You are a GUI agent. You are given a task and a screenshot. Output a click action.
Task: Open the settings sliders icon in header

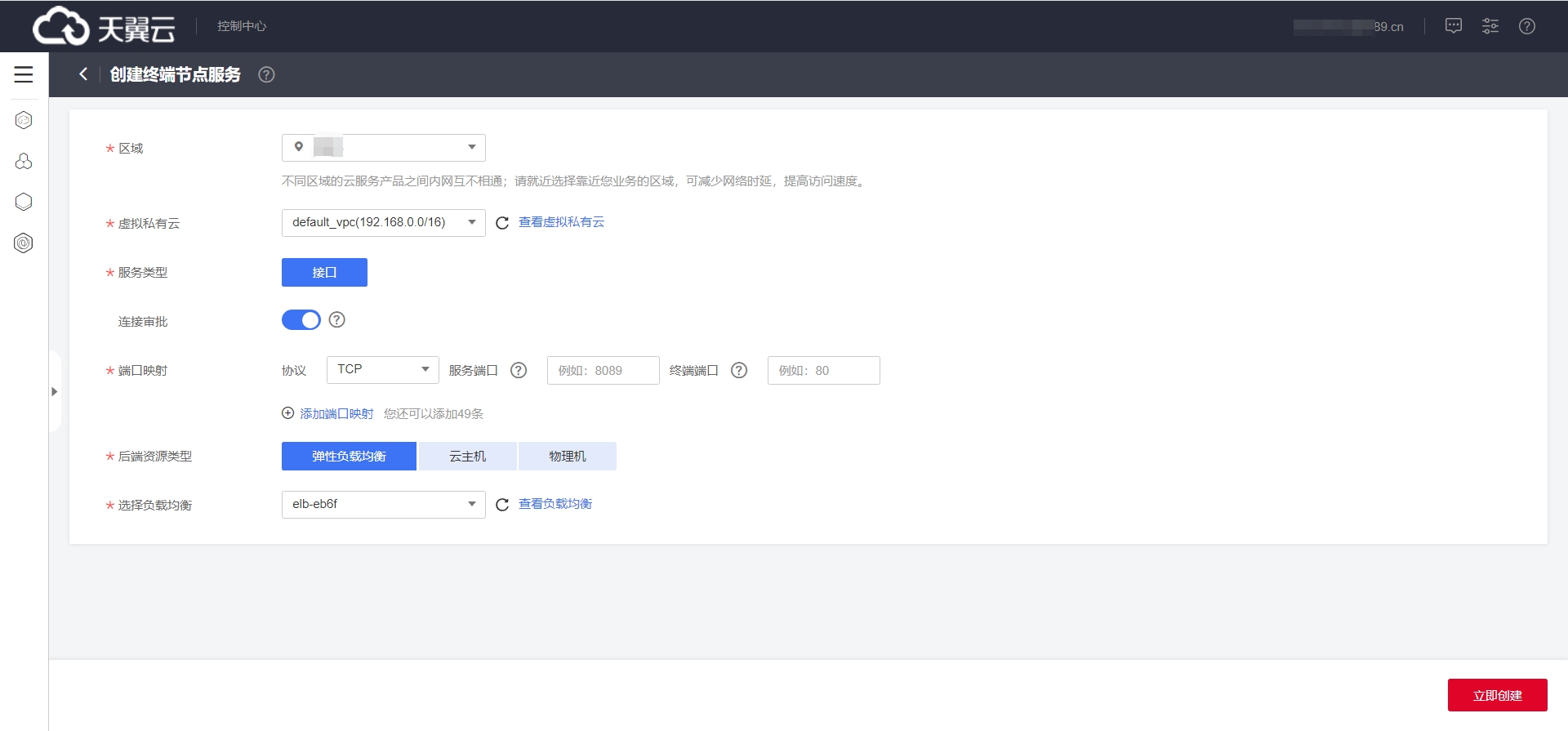tap(1490, 26)
